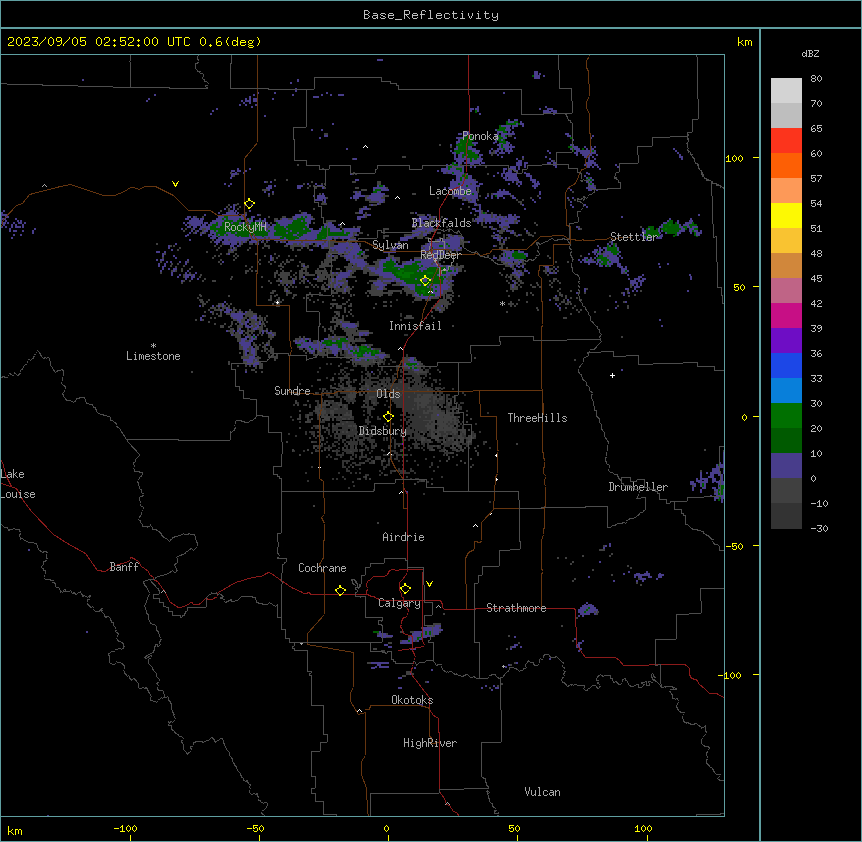This screenshot has height=842, width=862.
Task: Click the Didsbury town label
Action: 383,431
